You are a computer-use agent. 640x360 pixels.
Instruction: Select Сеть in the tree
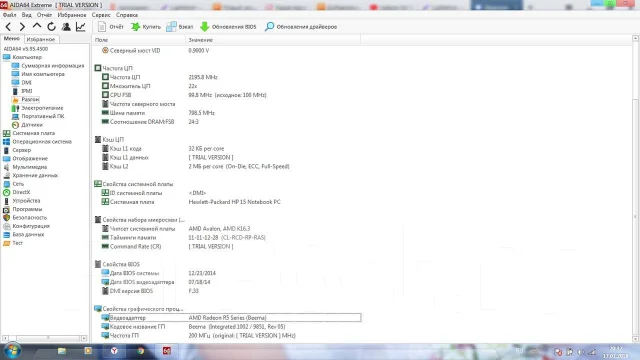pyautogui.click(x=18, y=184)
